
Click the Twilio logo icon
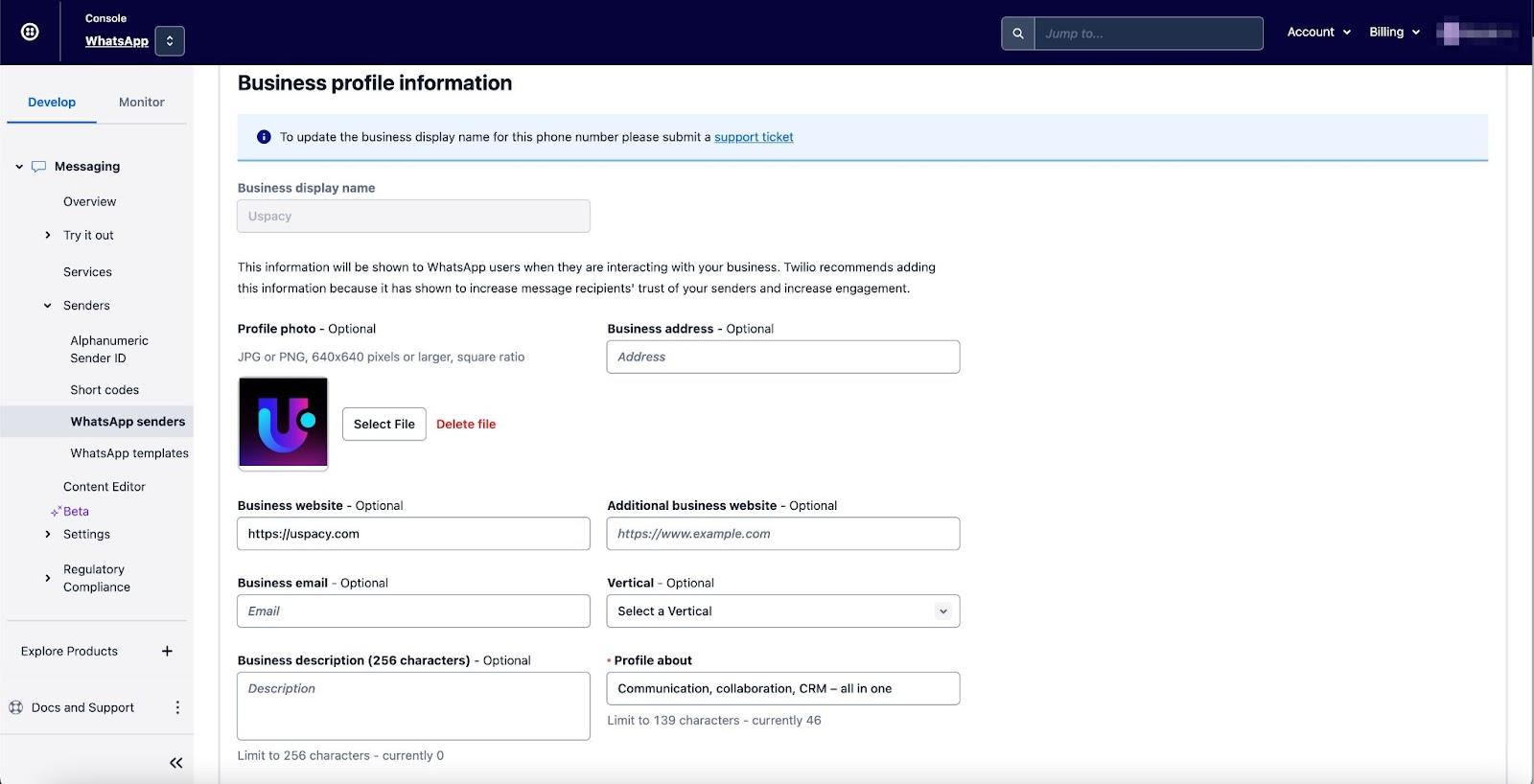coord(30,32)
